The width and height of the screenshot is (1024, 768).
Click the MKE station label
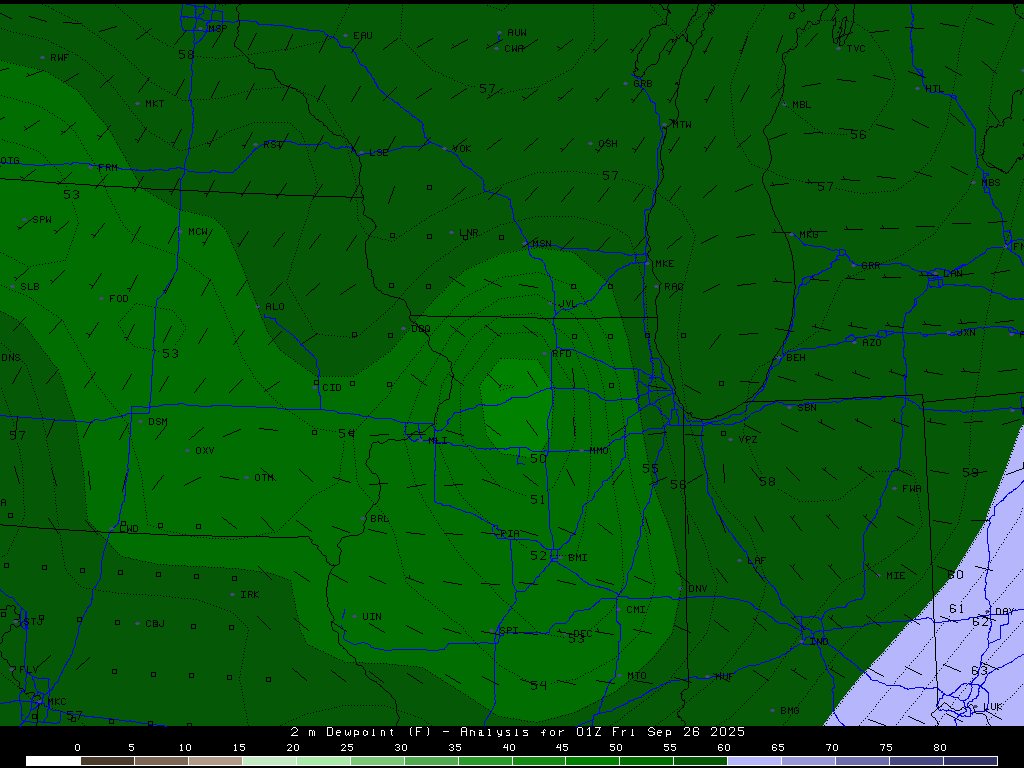tap(664, 264)
